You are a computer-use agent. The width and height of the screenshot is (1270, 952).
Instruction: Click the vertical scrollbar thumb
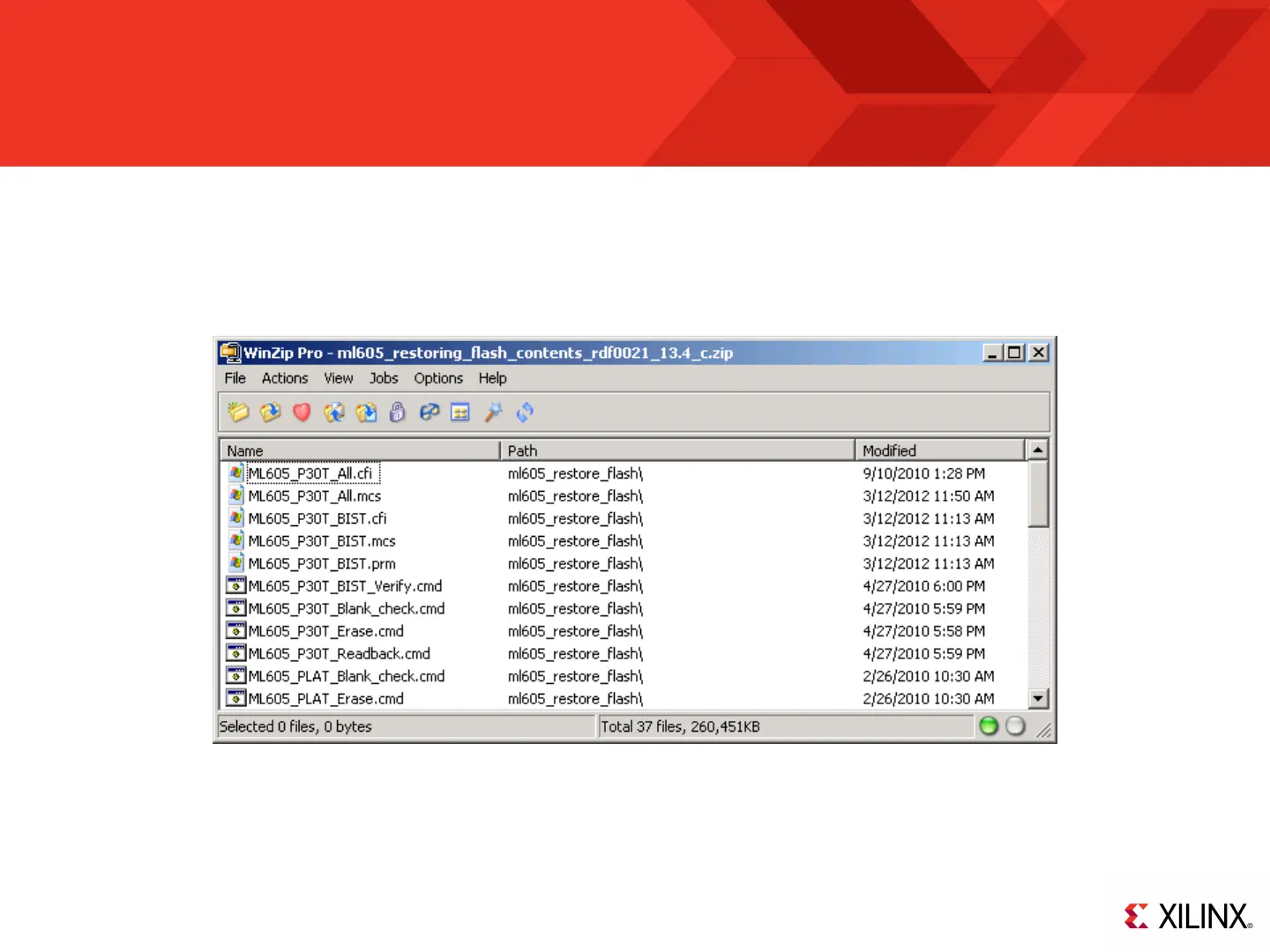[x=1038, y=494]
